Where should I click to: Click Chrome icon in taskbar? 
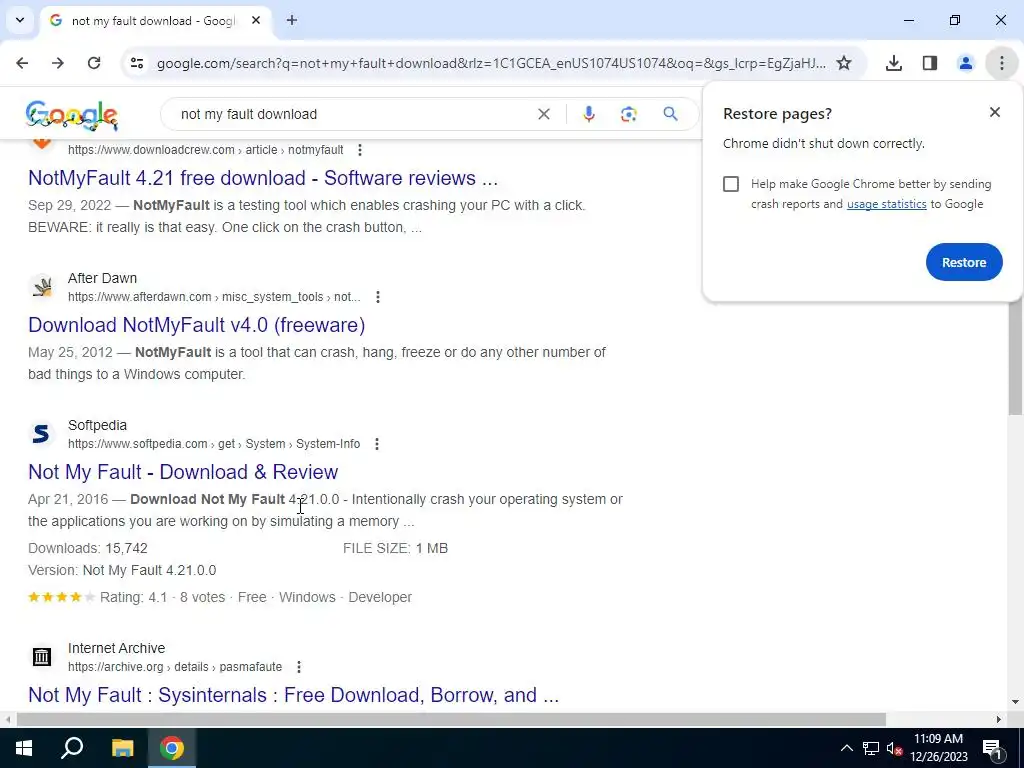click(172, 748)
